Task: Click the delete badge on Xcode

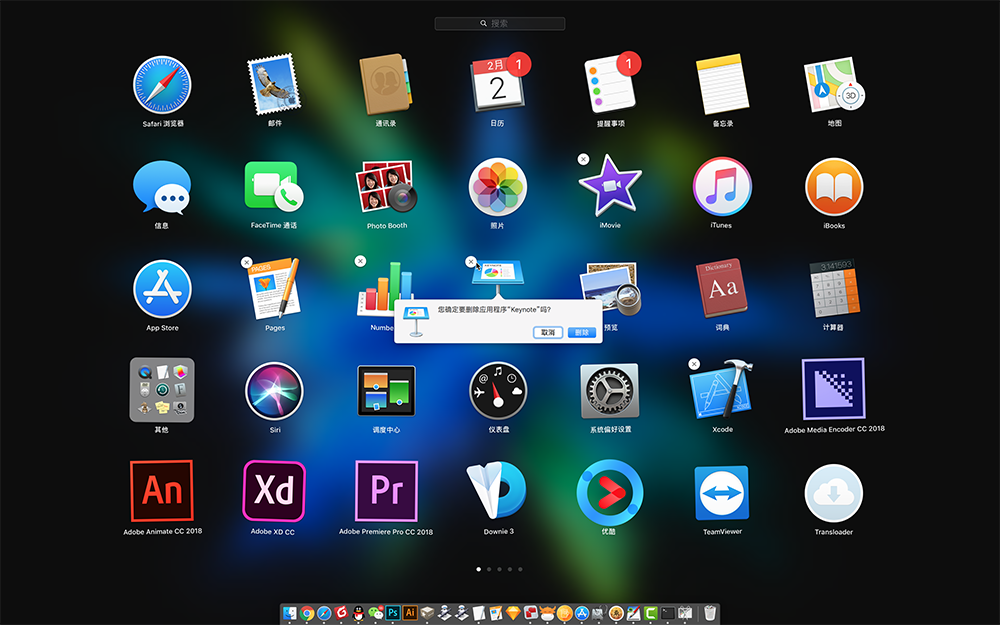Action: (x=695, y=364)
